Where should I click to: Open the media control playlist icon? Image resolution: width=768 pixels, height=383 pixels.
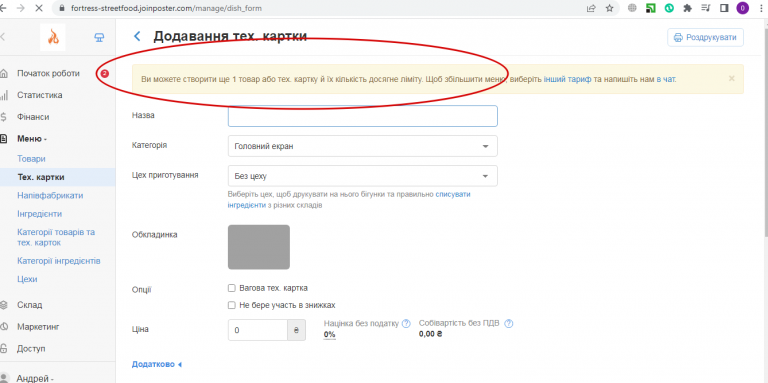click(706, 8)
